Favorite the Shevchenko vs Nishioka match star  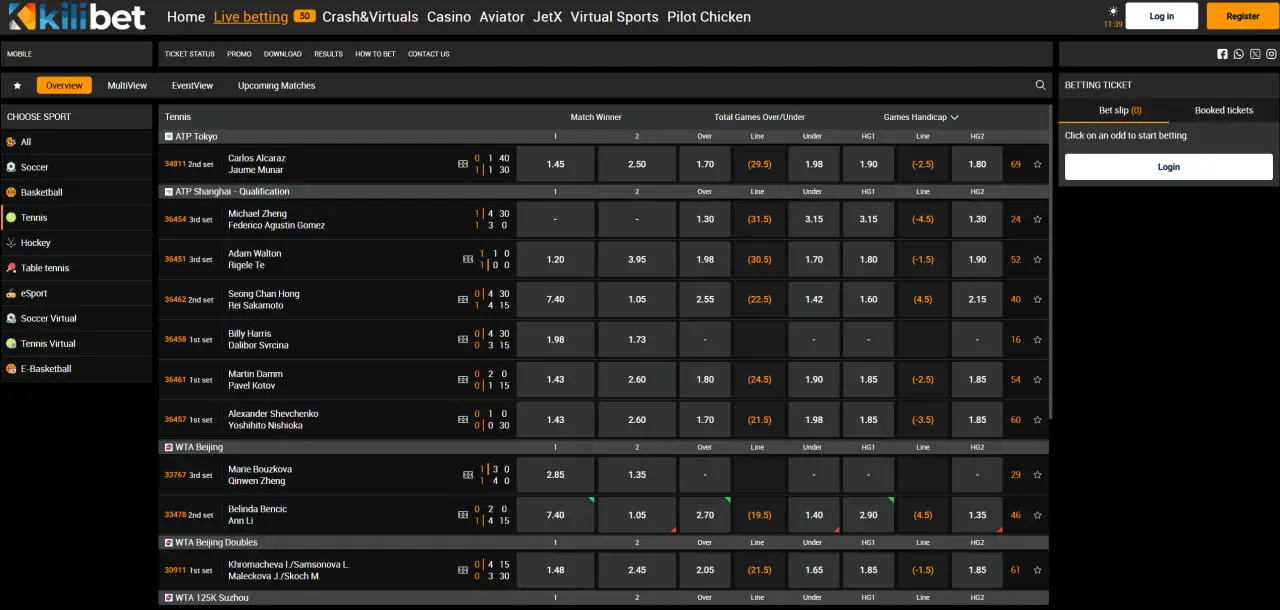[x=1037, y=420]
